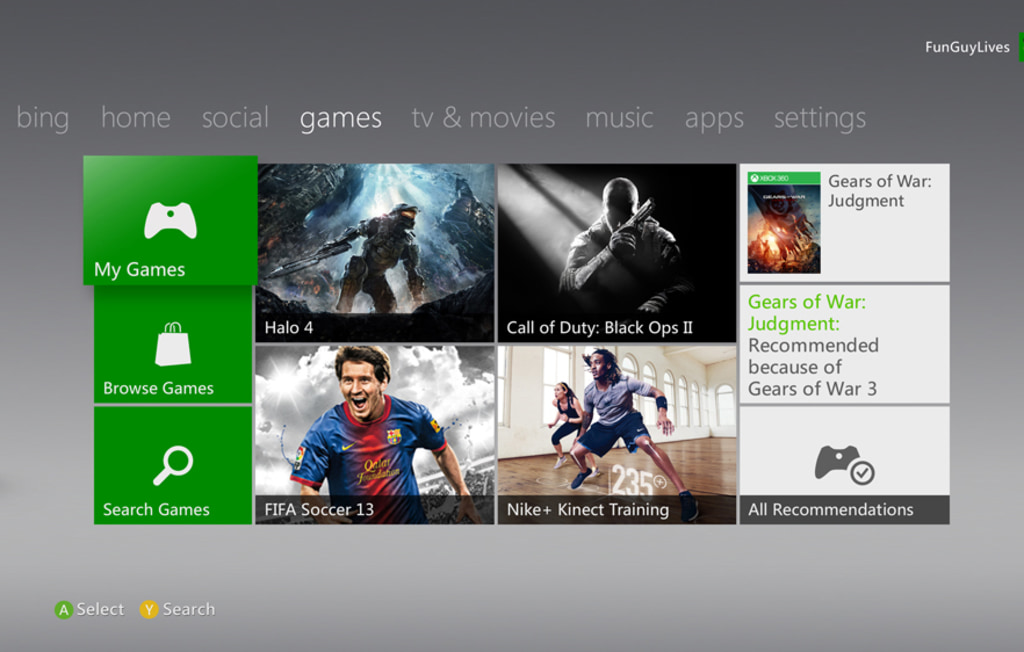Open the tv & movies tab
The image size is (1024, 652).
[483, 118]
